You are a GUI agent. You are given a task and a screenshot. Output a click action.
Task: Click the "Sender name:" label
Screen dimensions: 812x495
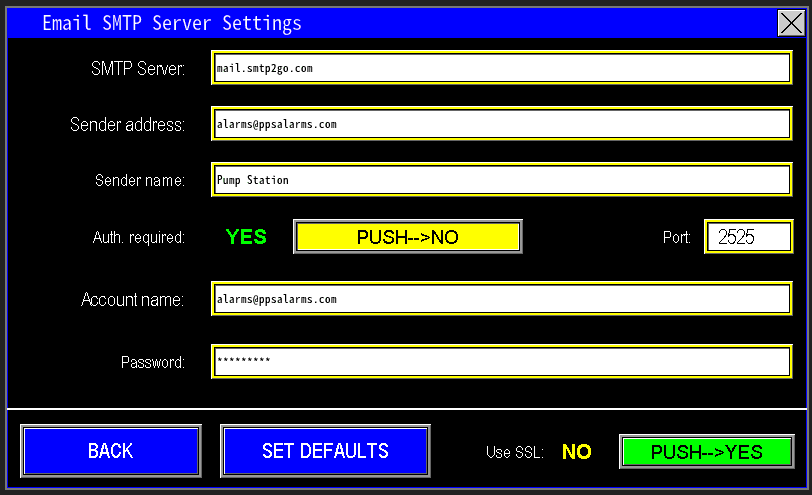pyautogui.click(x=139, y=181)
